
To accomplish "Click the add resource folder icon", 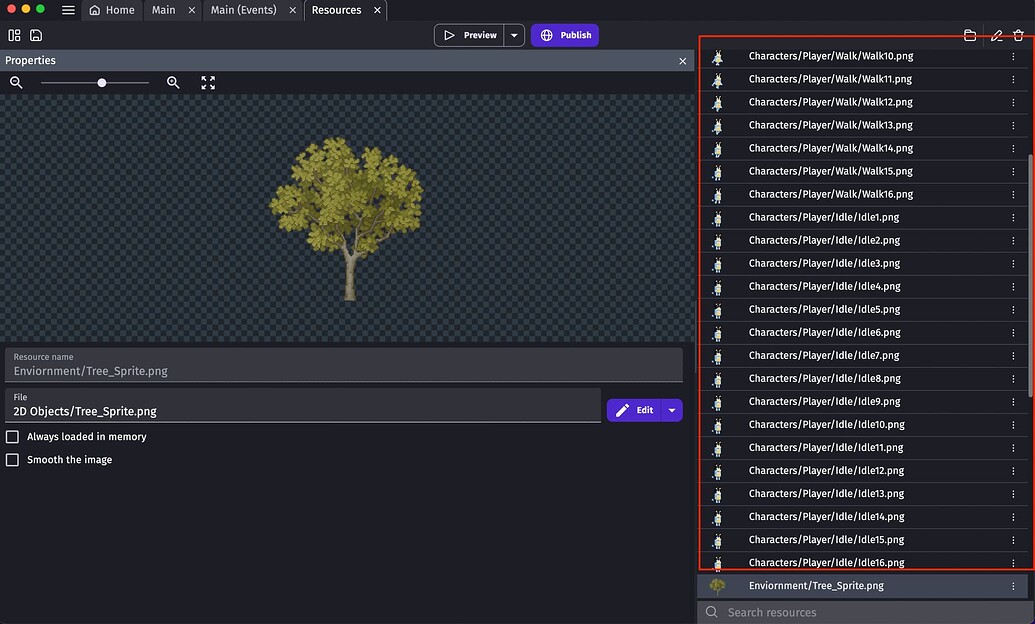I will point(969,35).
